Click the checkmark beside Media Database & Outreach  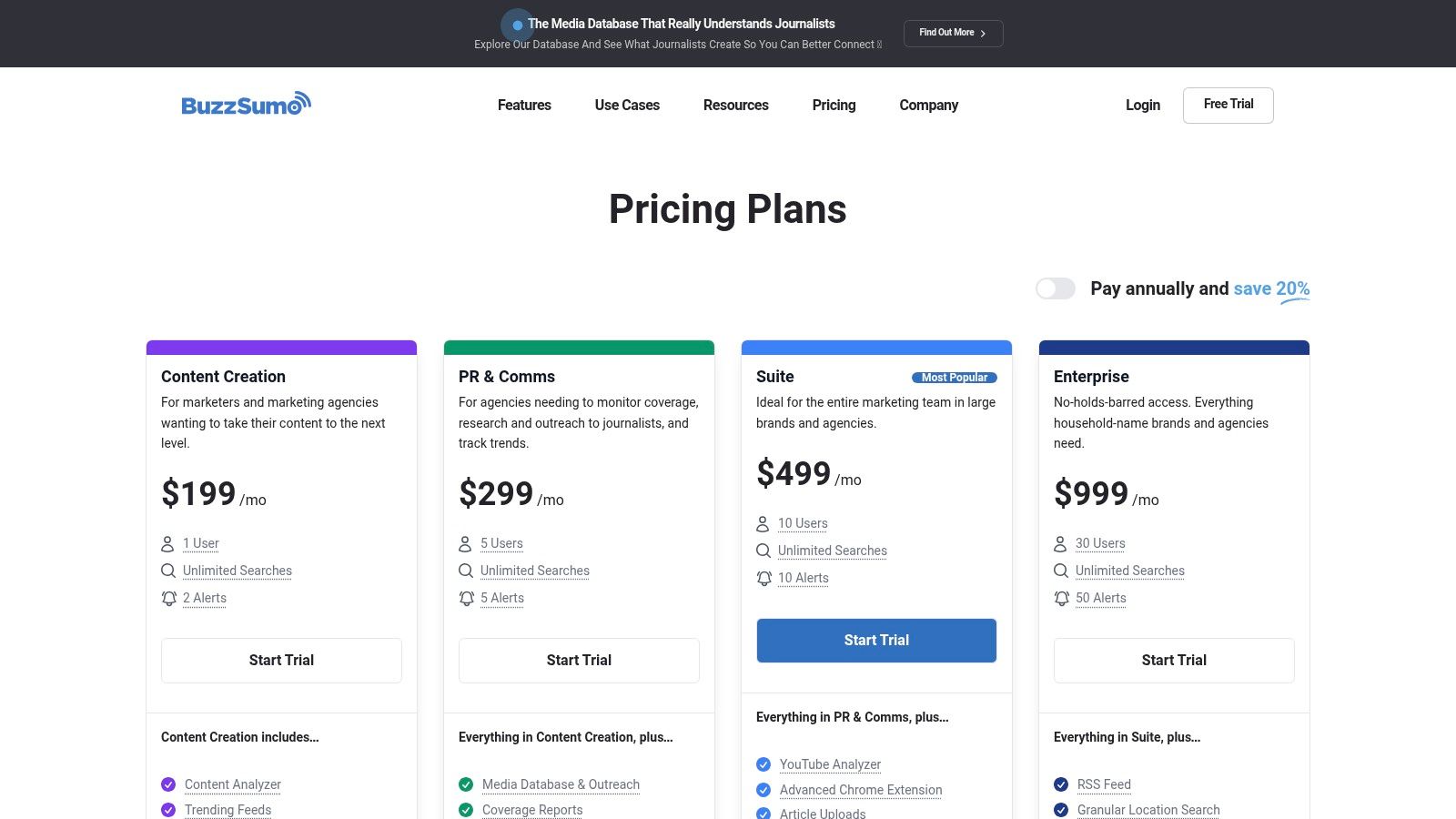click(x=466, y=784)
